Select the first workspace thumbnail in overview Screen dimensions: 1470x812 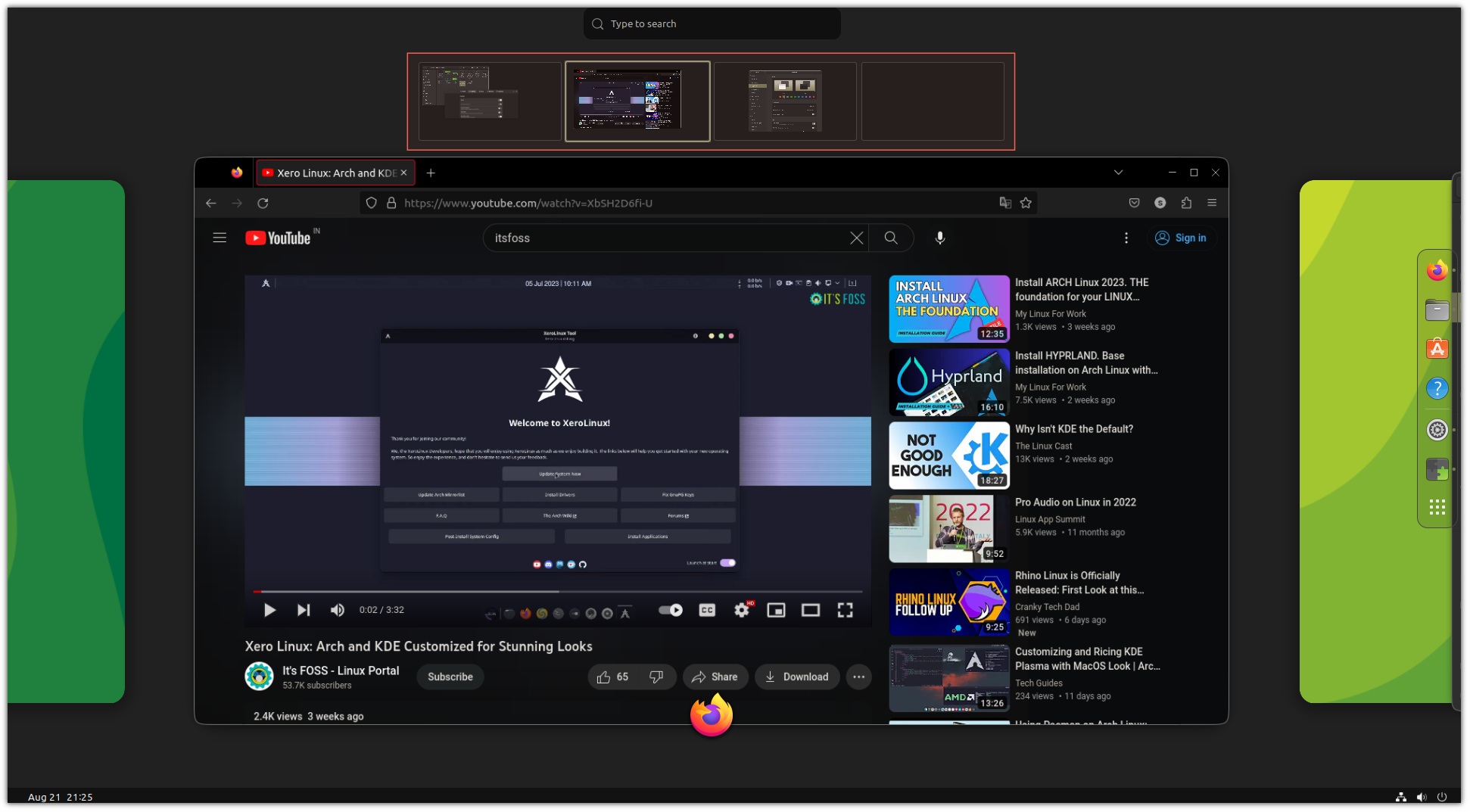click(488, 101)
